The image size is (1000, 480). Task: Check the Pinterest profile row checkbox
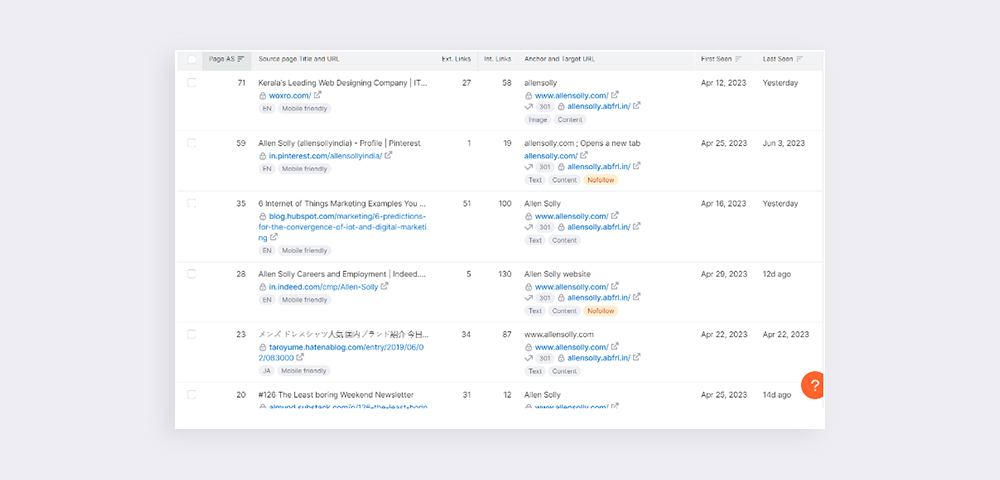coord(191,143)
